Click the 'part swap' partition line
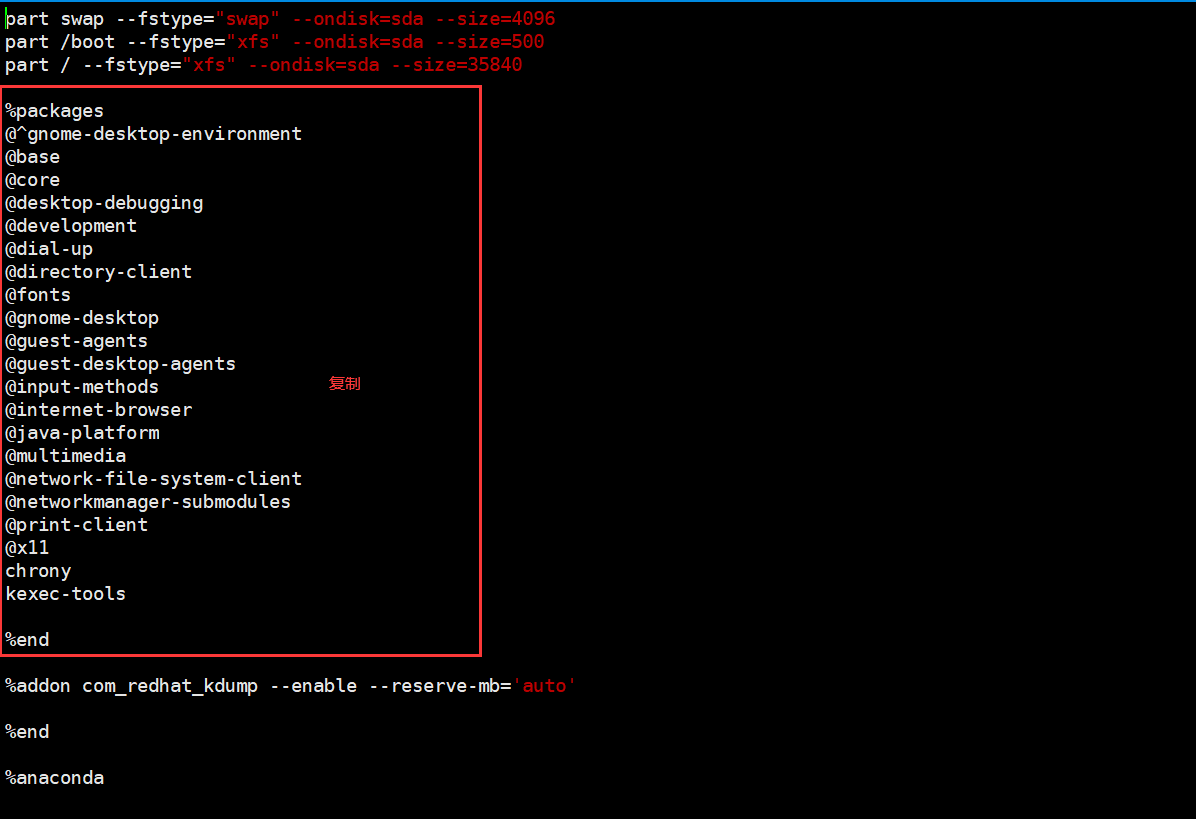1196x819 pixels. click(x=280, y=18)
